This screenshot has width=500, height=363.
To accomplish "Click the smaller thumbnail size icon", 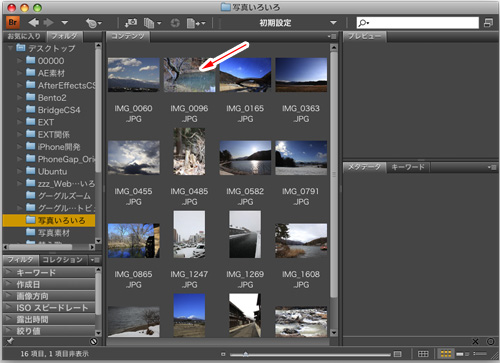I will [223, 354].
